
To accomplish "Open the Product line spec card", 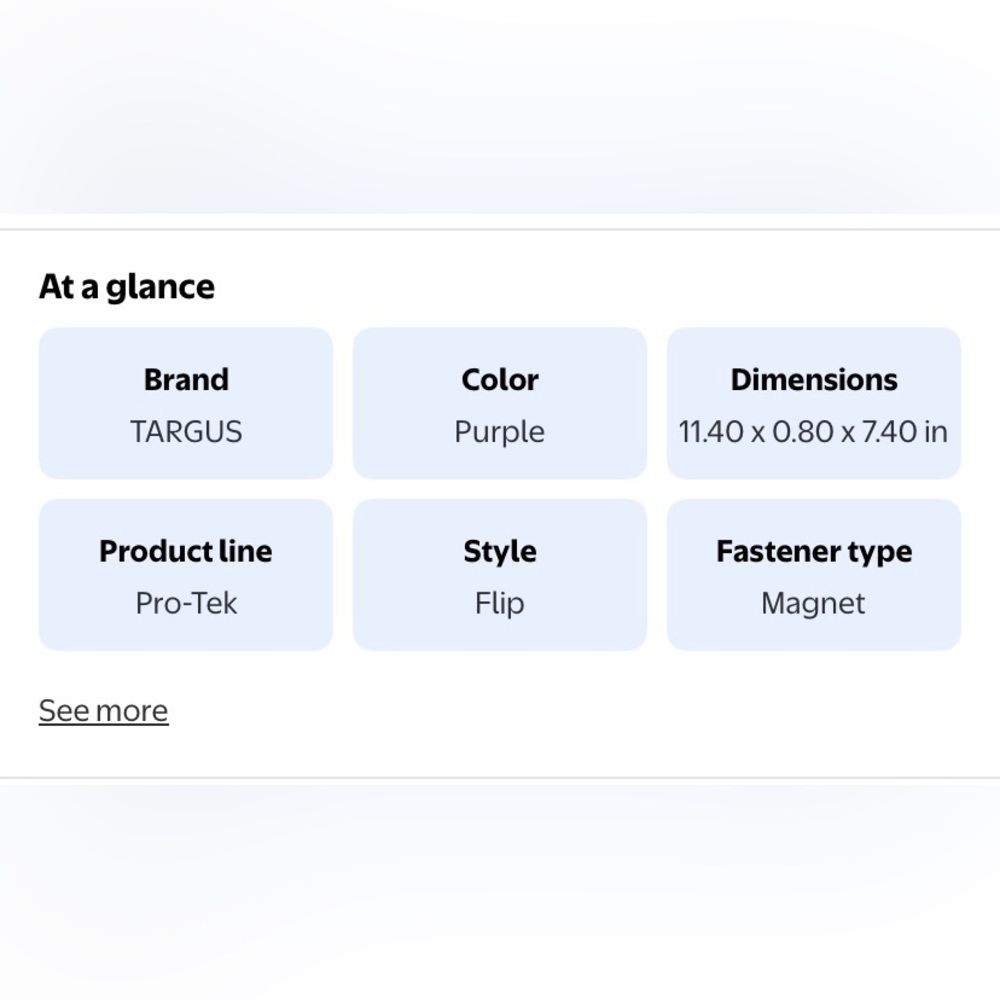I will click(186, 575).
